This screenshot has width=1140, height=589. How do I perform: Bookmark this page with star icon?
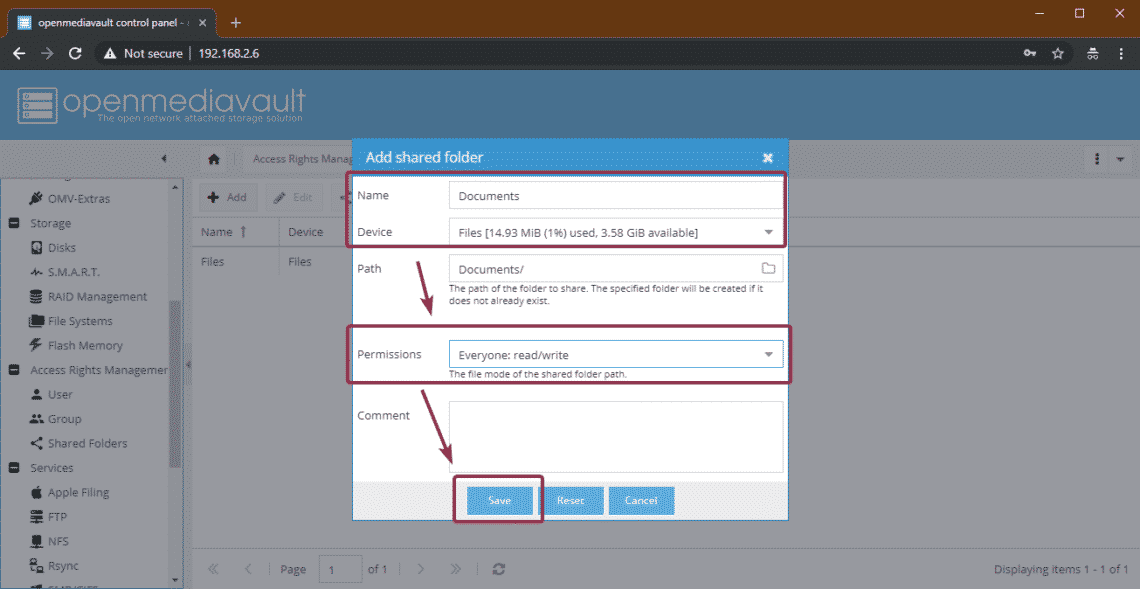coord(1058,53)
